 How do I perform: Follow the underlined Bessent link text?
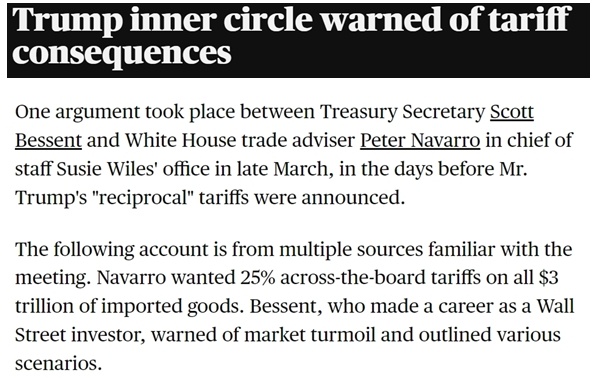pyautogui.click(x=48, y=140)
